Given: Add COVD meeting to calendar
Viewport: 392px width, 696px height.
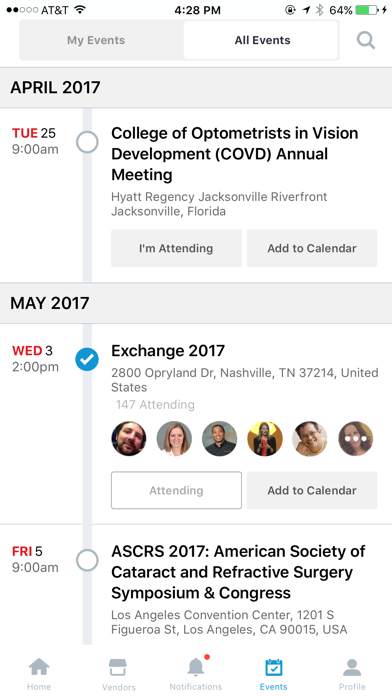Looking at the screenshot, I should pyautogui.click(x=312, y=248).
